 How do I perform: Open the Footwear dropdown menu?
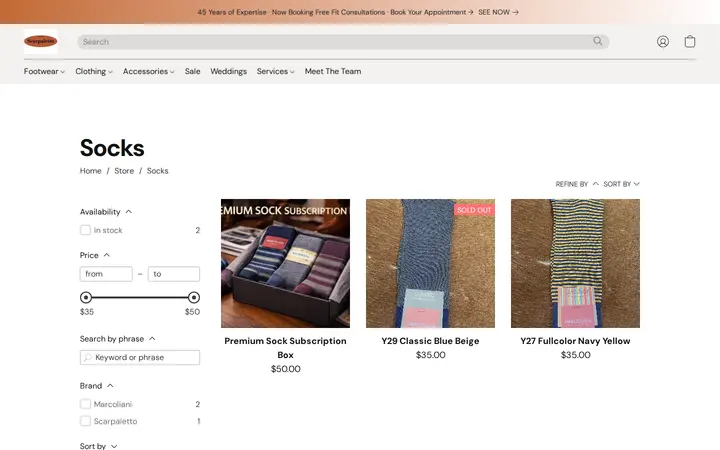pos(44,72)
